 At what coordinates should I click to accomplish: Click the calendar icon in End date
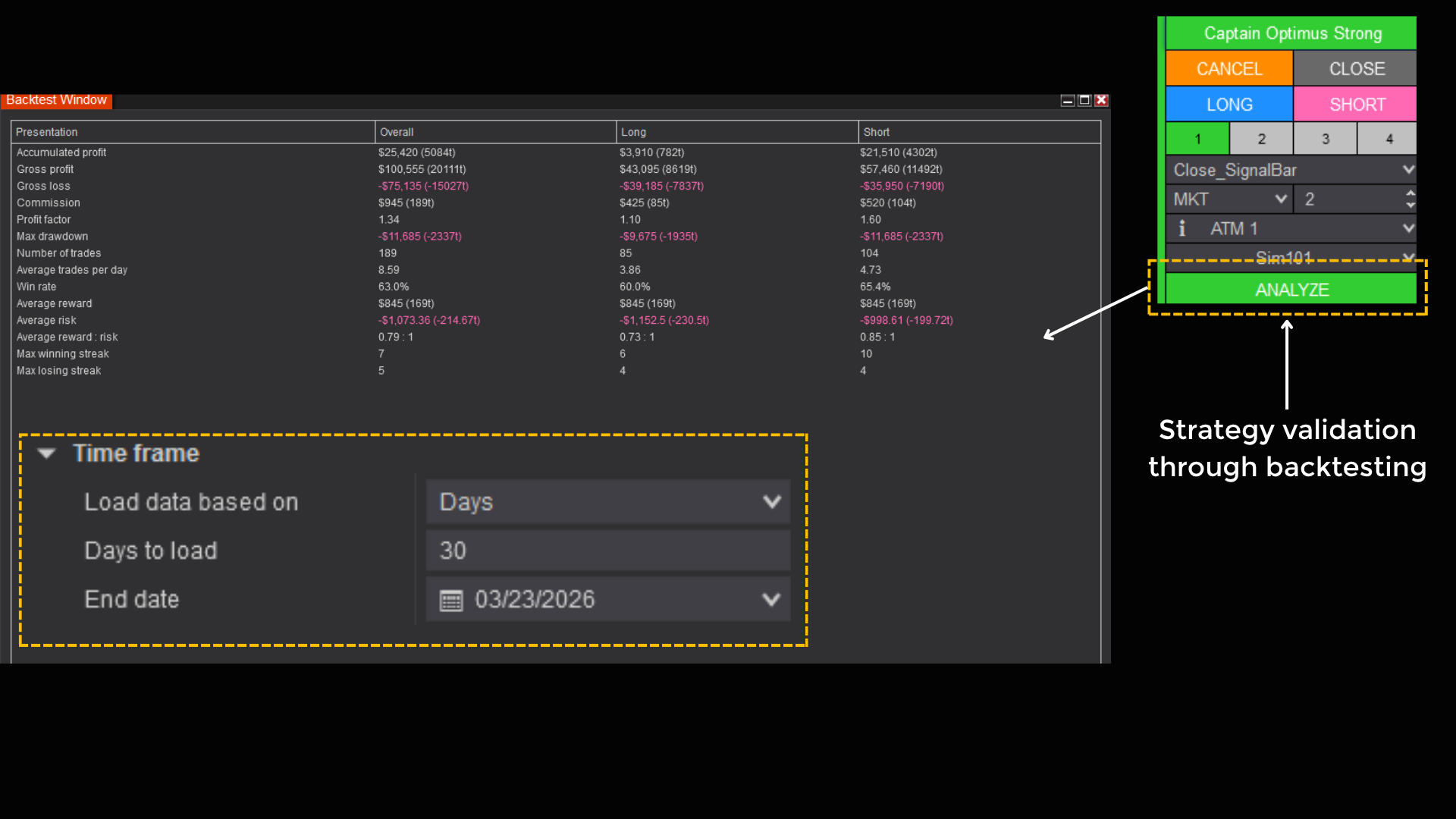(451, 601)
